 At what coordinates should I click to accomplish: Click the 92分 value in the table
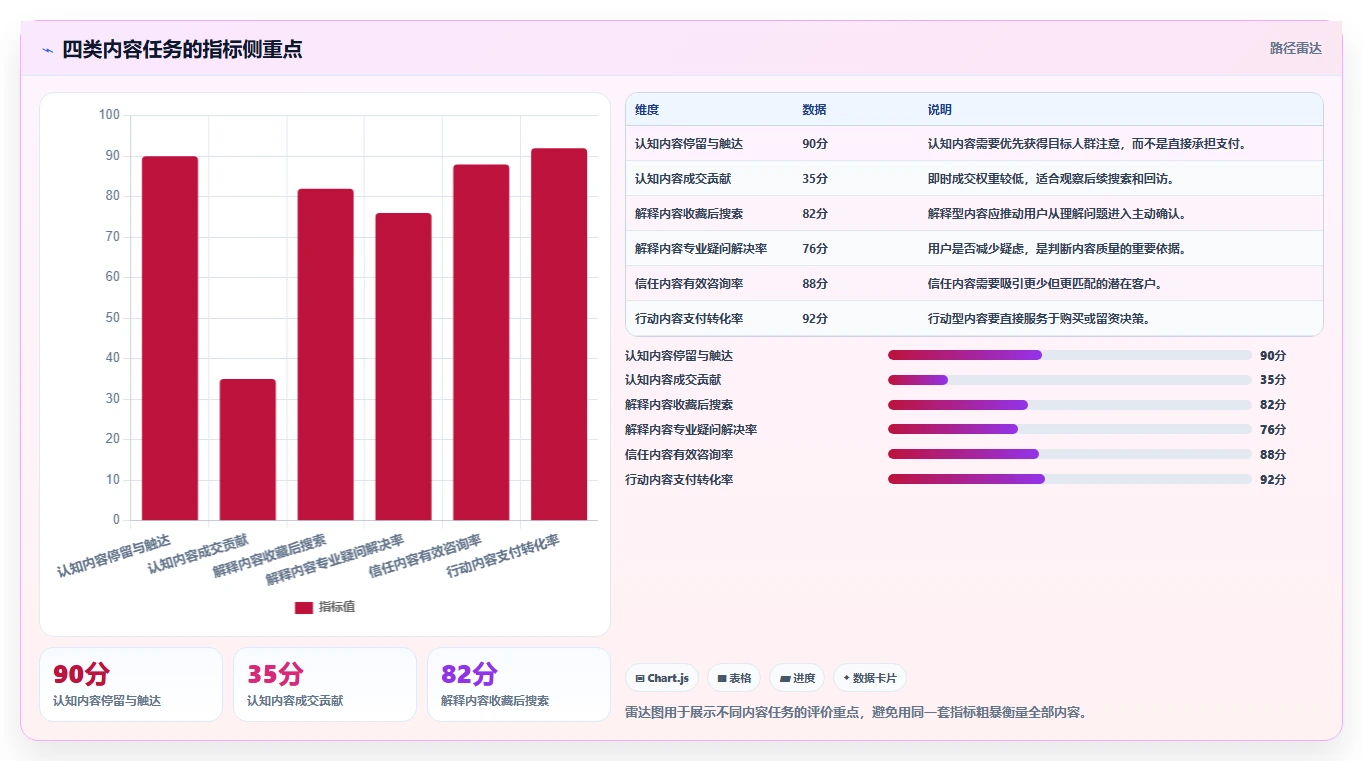[x=815, y=319]
